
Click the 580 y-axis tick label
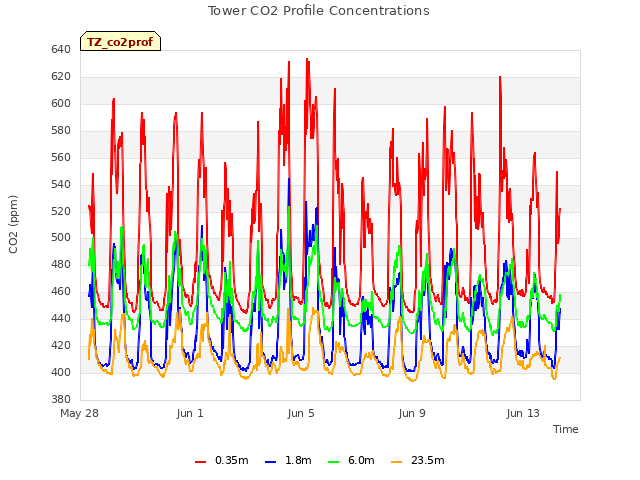pyautogui.click(x=61, y=130)
